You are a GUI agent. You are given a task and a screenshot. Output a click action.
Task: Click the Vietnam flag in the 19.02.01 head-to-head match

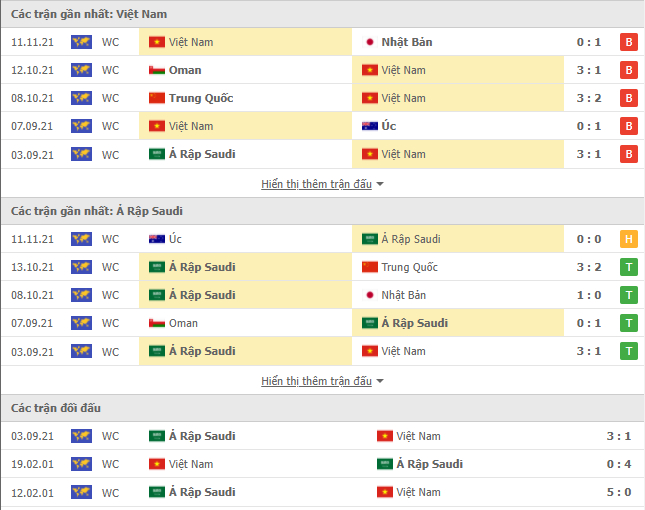(156, 464)
